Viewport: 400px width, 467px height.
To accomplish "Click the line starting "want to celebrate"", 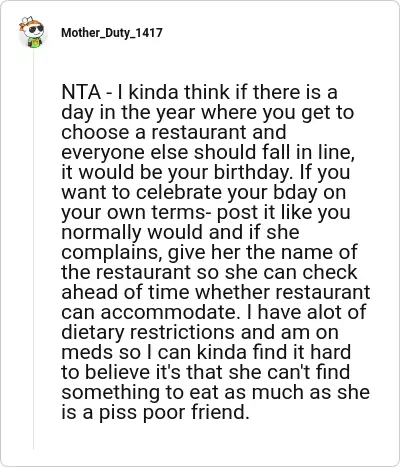I will point(203,193).
